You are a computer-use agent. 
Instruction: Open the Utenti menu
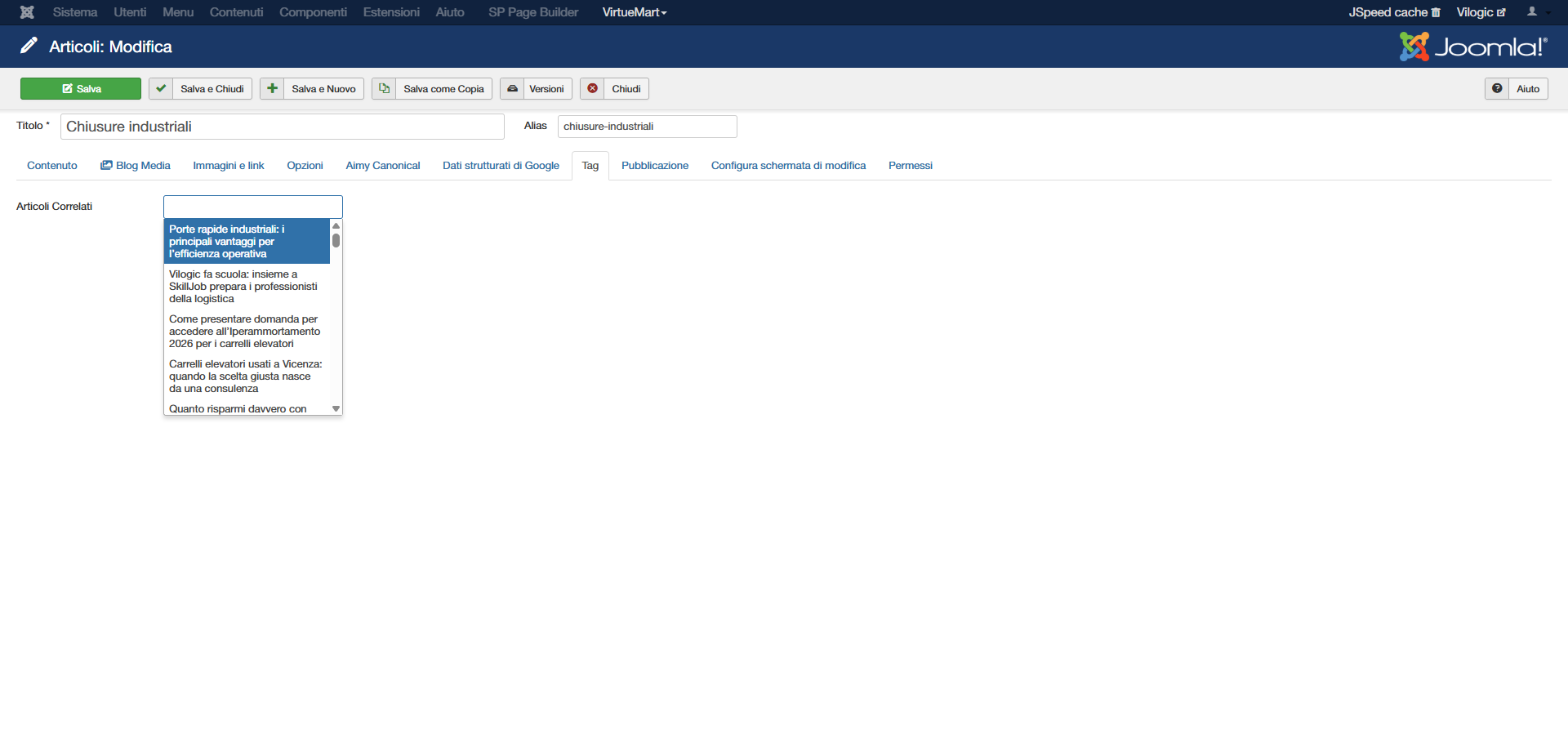(130, 12)
